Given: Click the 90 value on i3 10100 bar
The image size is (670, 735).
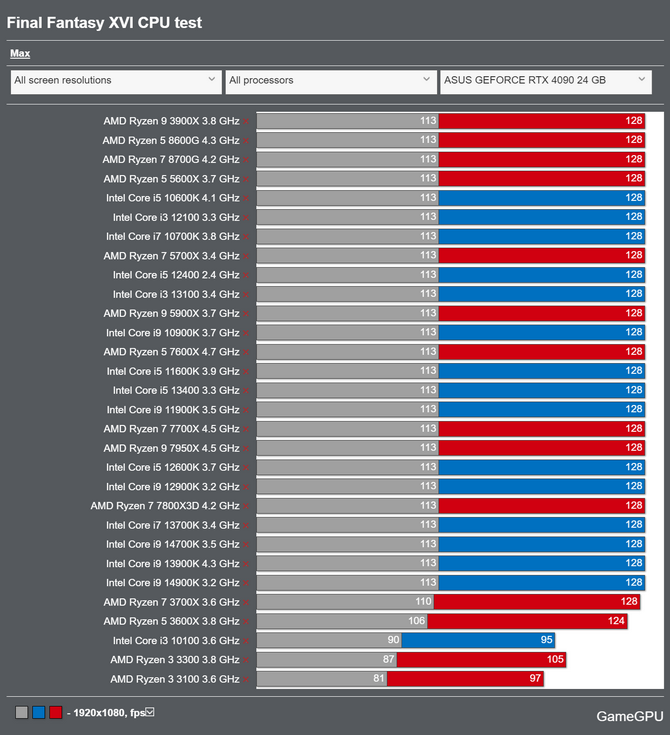Looking at the screenshot, I should (x=393, y=640).
